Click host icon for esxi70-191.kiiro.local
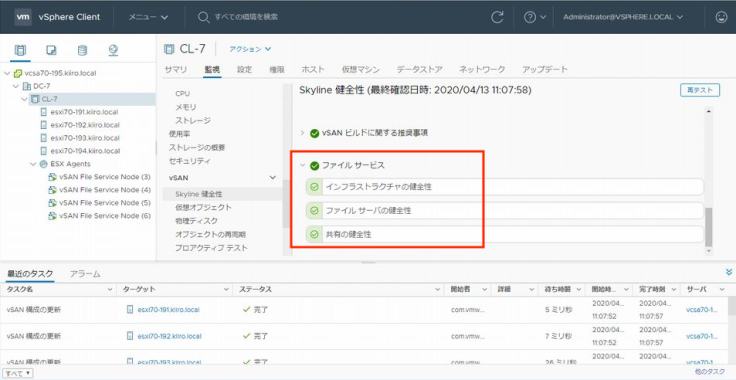 click(44, 112)
